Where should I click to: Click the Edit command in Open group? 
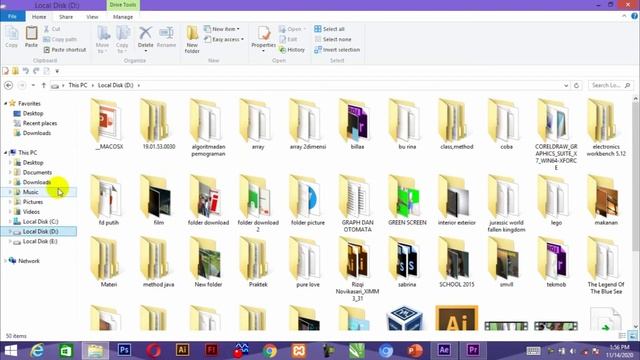288,39
